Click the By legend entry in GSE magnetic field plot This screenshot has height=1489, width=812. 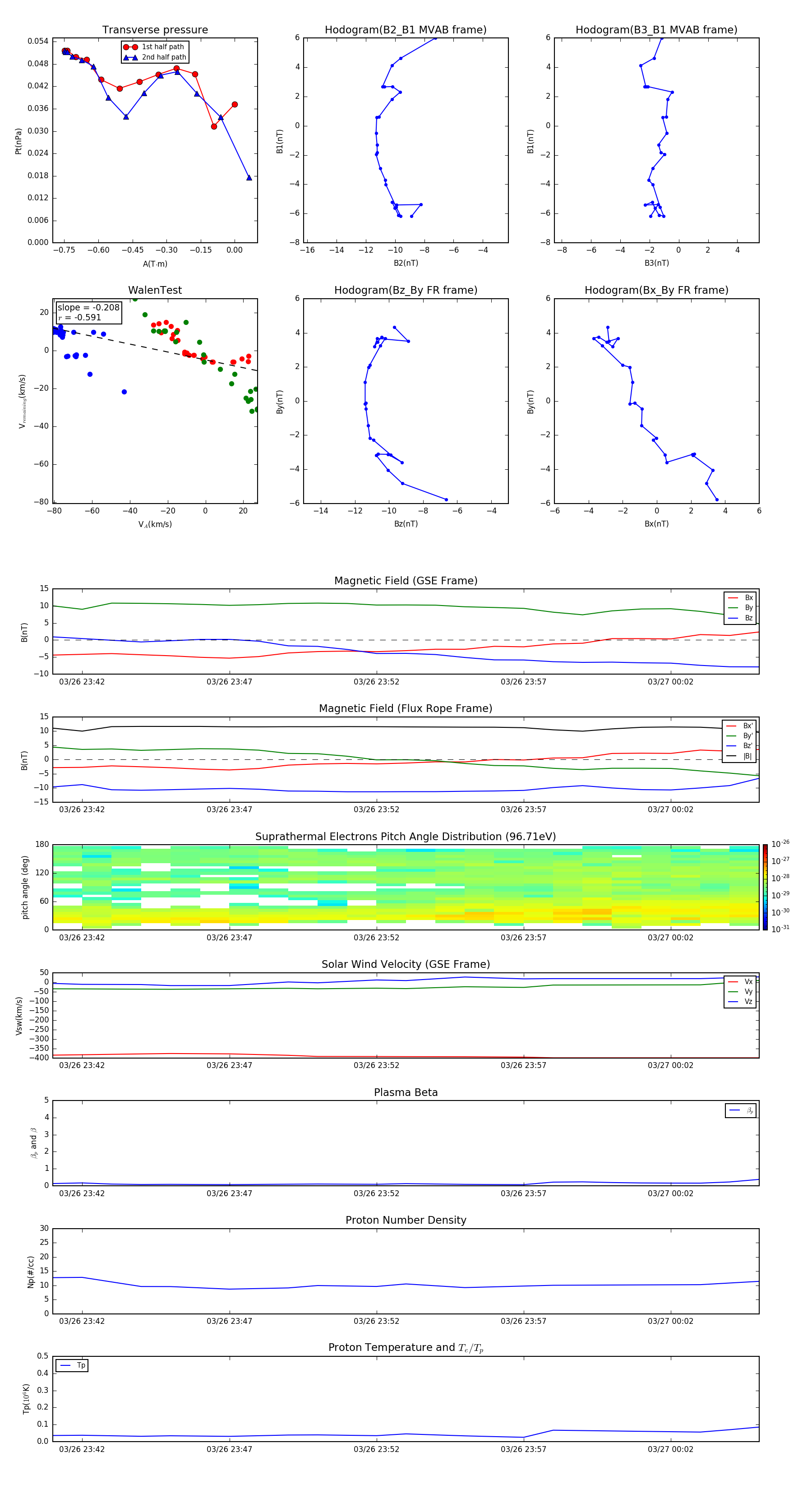point(740,607)
